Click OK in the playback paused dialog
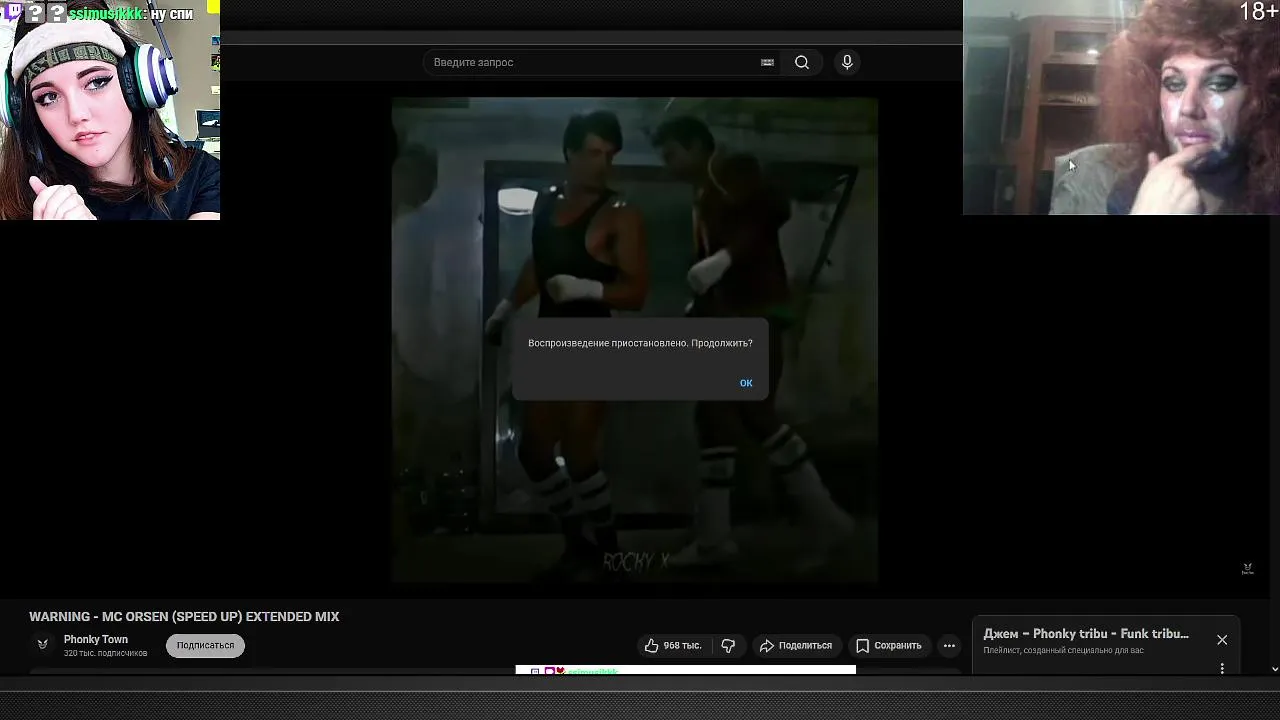Image resolution: width=1280 pixels, height=720 pixels. tap(746, 383)
